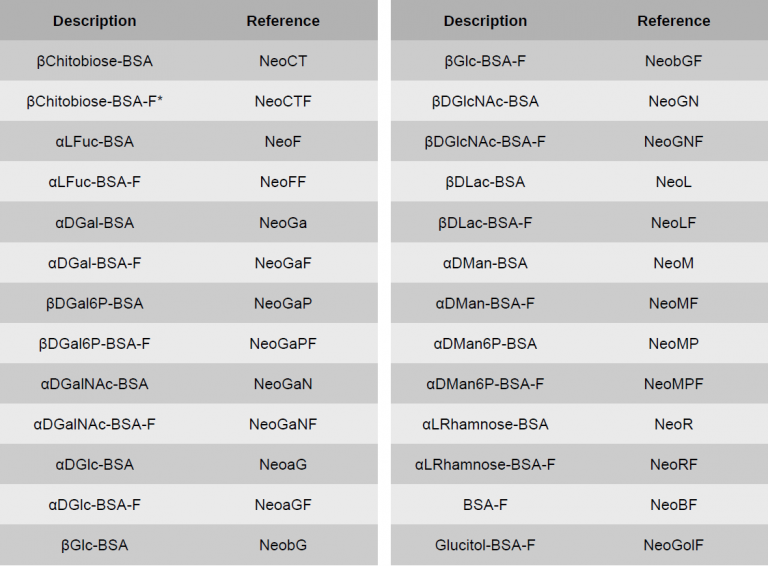Select the βChitobiose-BSA description cell
Image resolution: width=768 pixels, height=566 pixels.
click(x=94, y=61)
